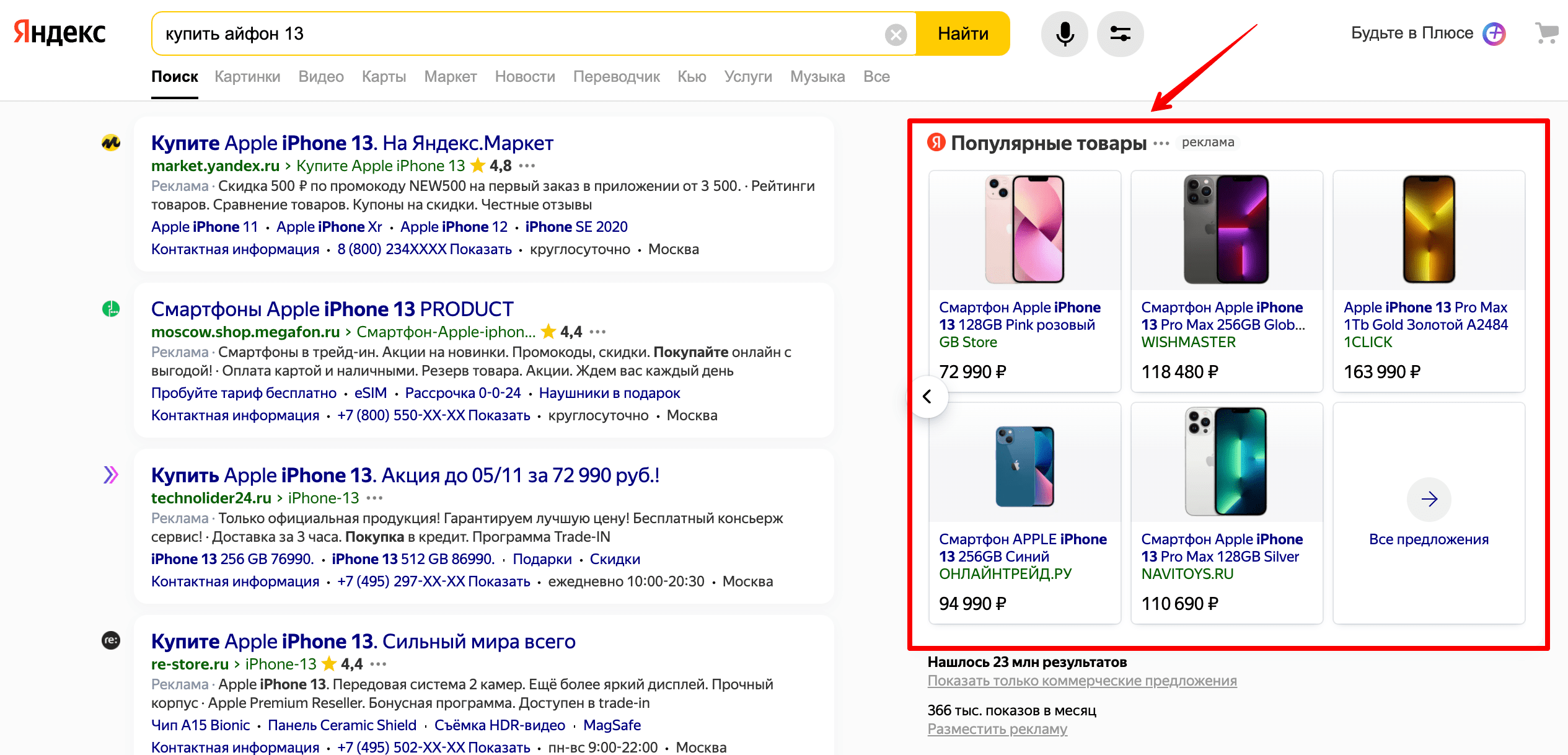Switch to the Маркет tab
Image resolution: width=1568 pixels, height=755 pixels.
(450, 77)
